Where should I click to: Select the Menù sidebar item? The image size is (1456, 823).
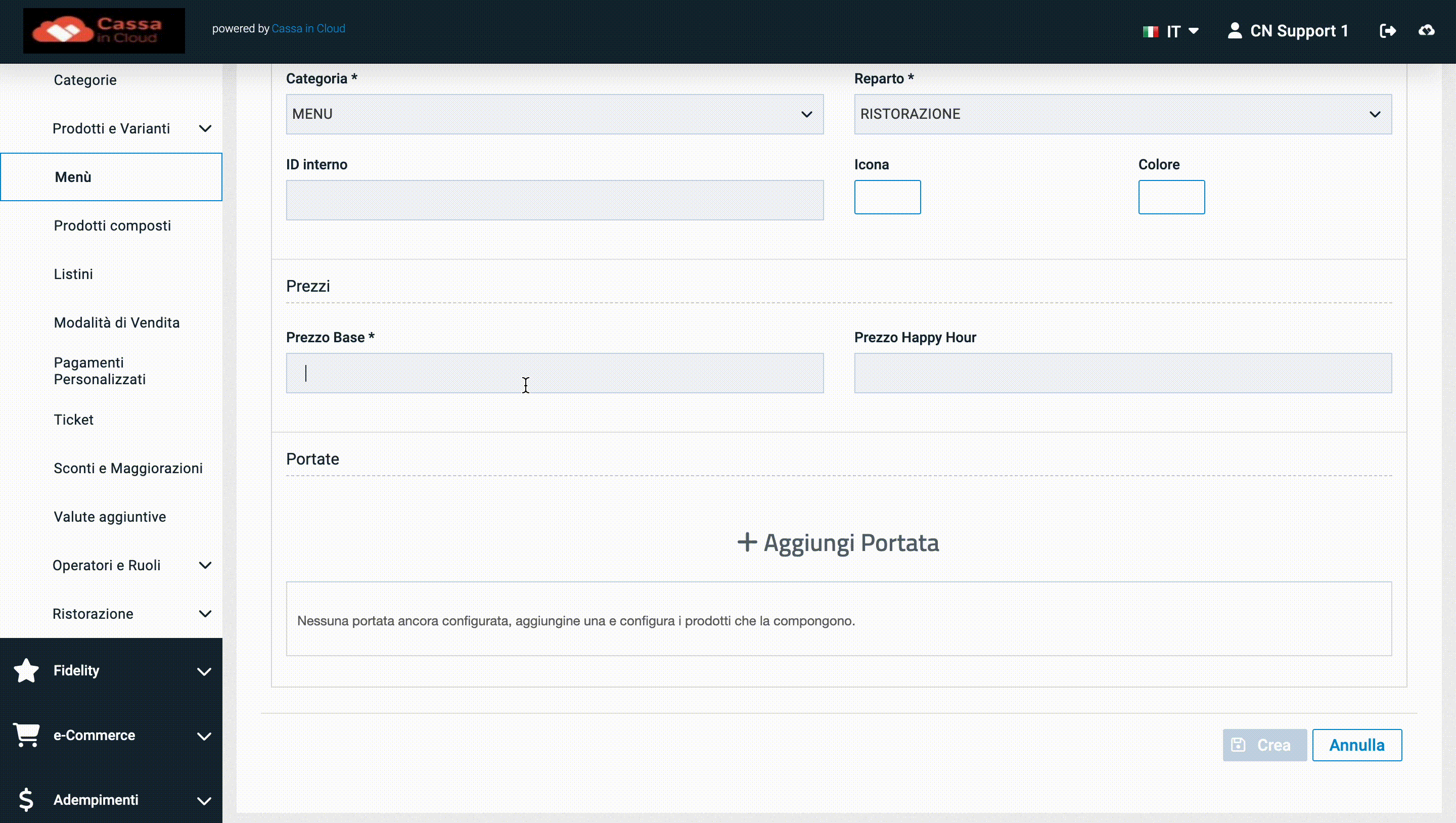pyautogui.click(x=111, y=177)
